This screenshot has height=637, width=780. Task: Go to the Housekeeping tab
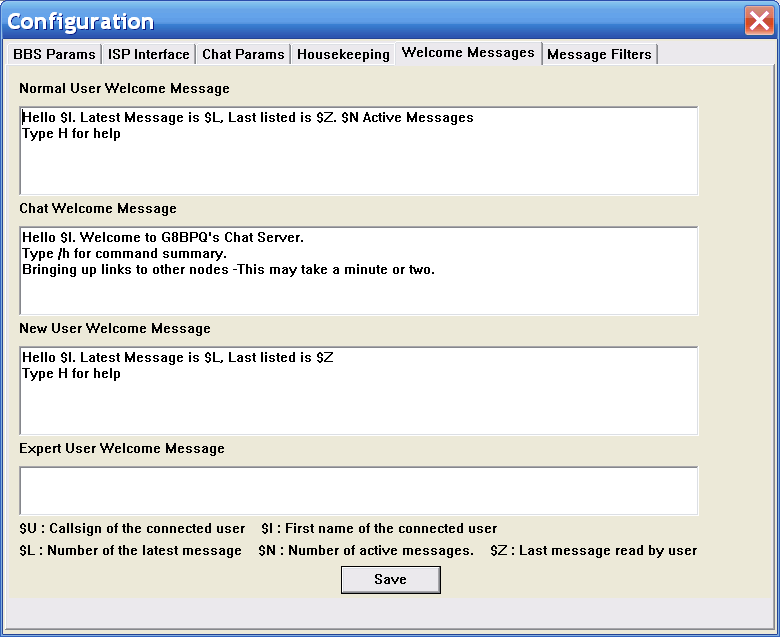343,54
